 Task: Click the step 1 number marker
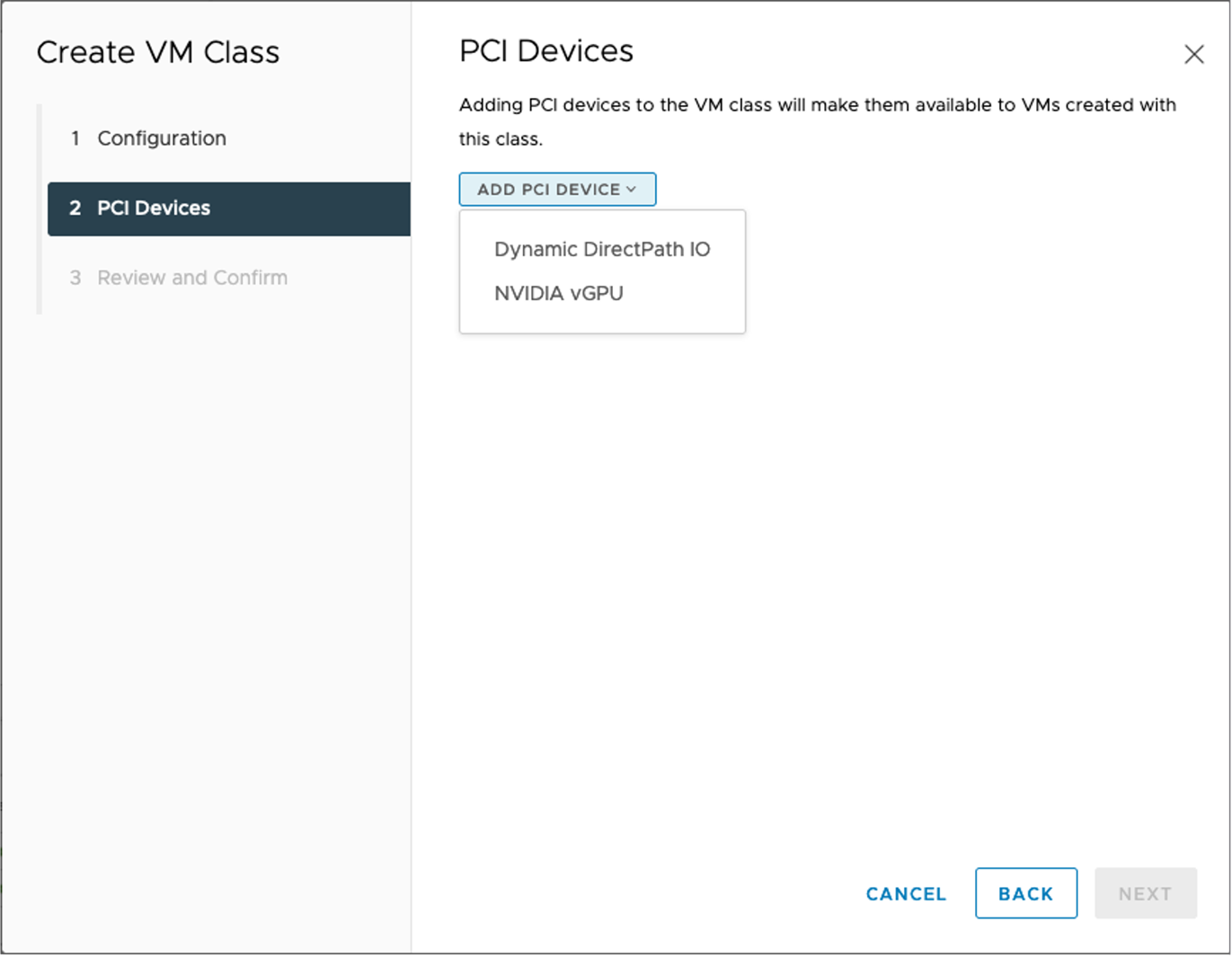75,137
